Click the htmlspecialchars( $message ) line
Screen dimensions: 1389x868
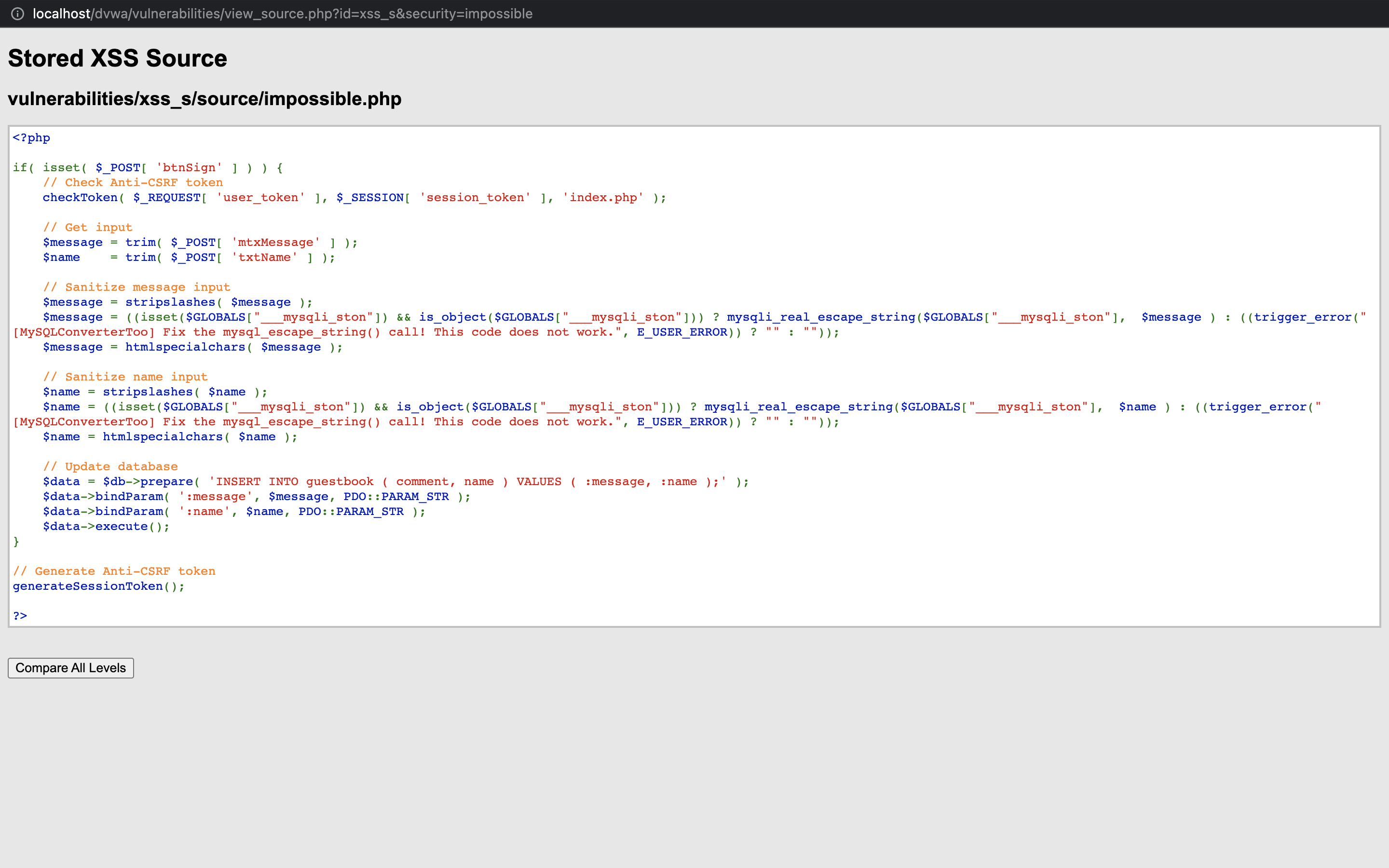(192, 347)
